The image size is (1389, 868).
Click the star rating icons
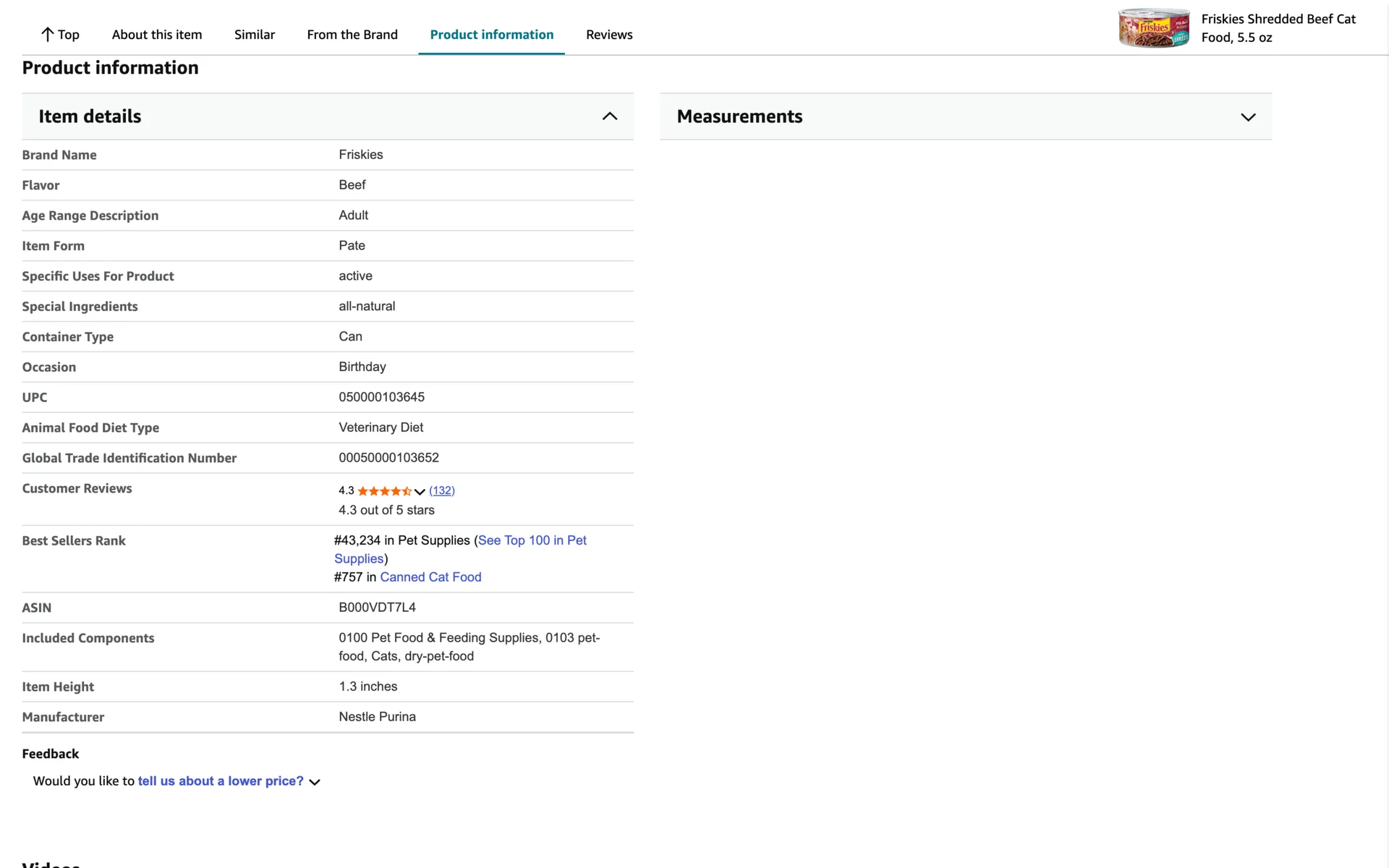[383, 491]
